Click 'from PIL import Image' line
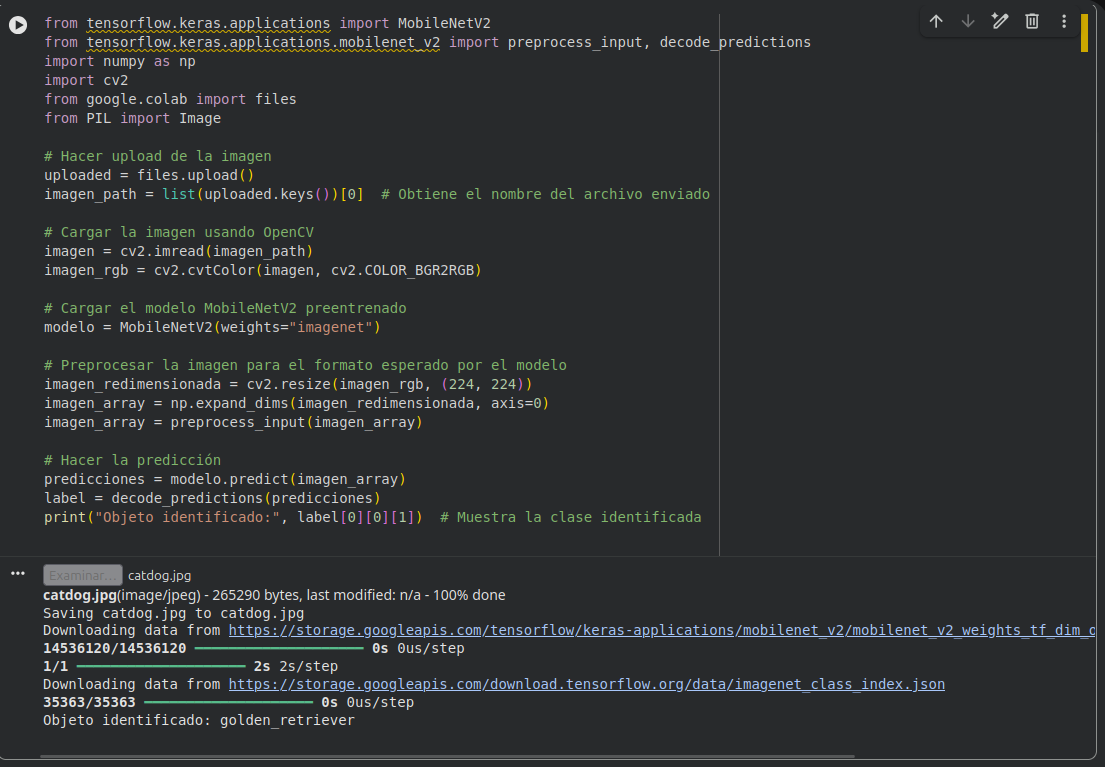This screenshot has height=767, width=1105. click(x=132, y=118)
